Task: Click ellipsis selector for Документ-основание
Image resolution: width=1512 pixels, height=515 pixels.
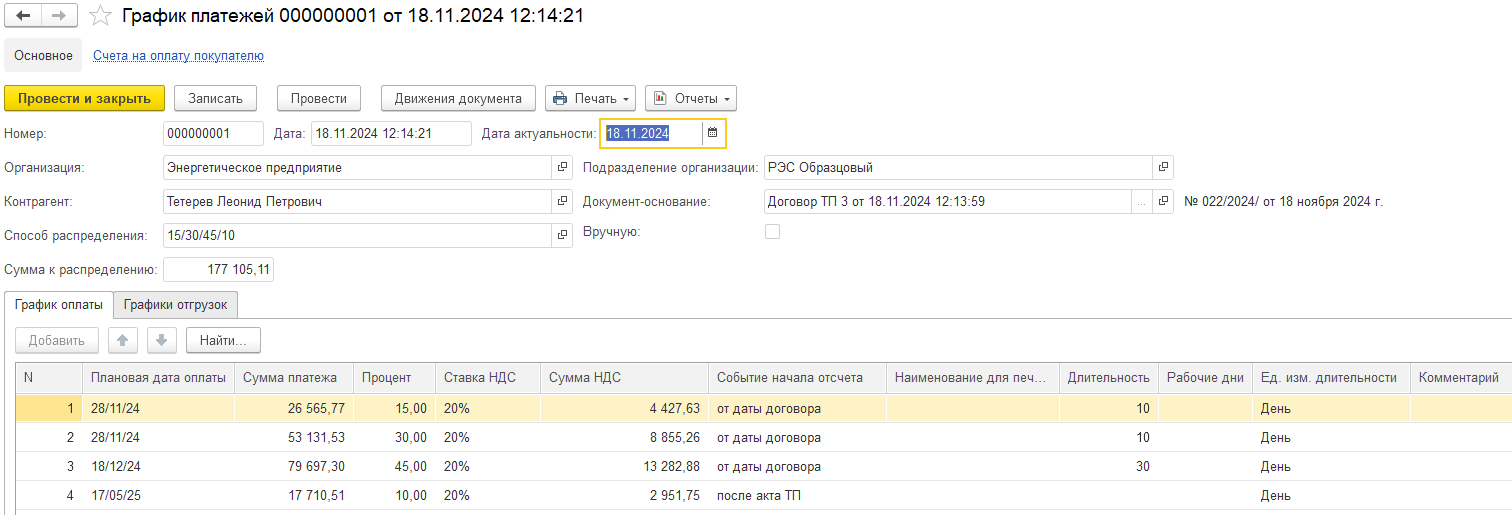Action: pyautogui.click(x=1141, y=202)
